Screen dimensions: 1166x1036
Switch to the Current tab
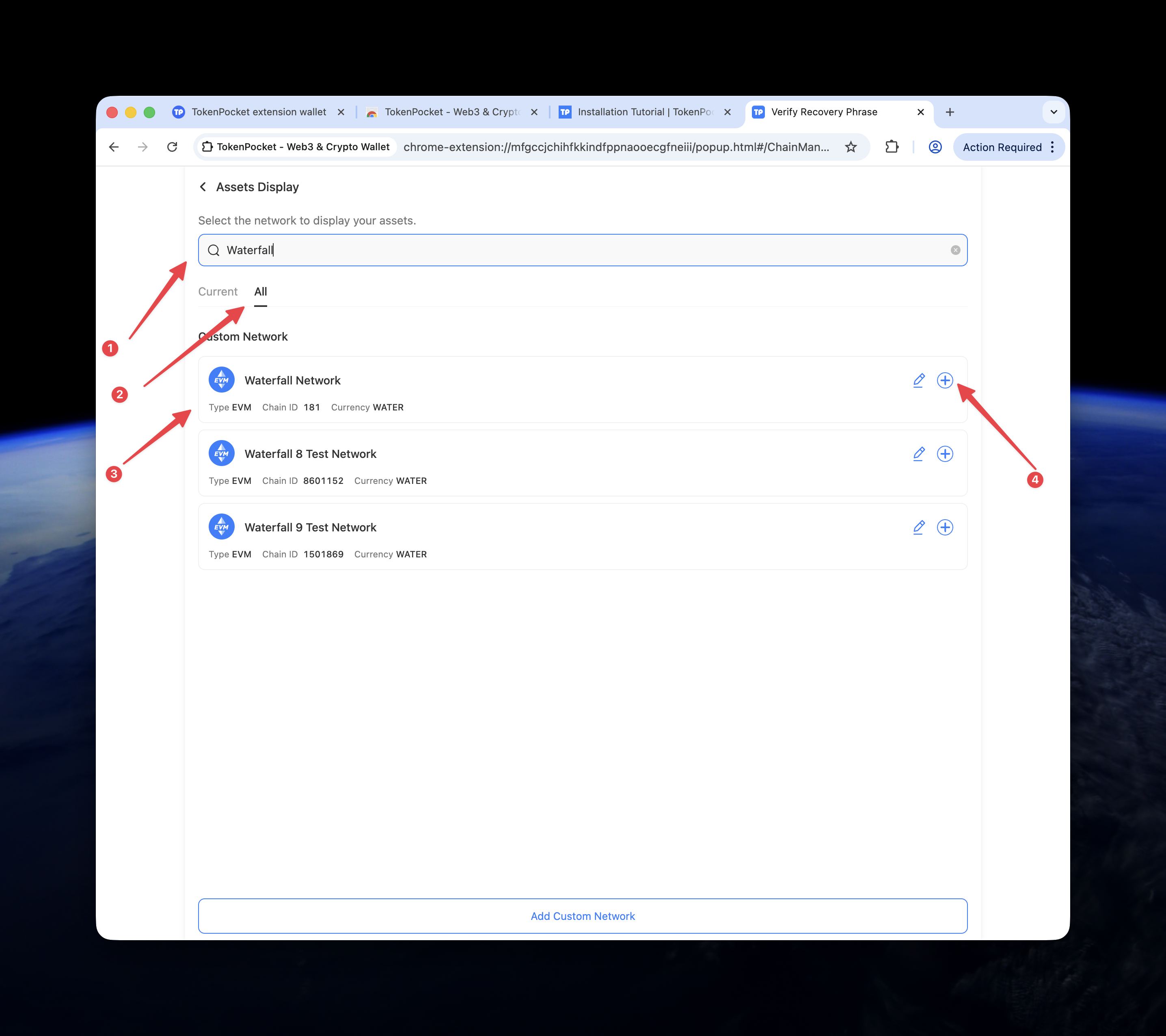217,291
